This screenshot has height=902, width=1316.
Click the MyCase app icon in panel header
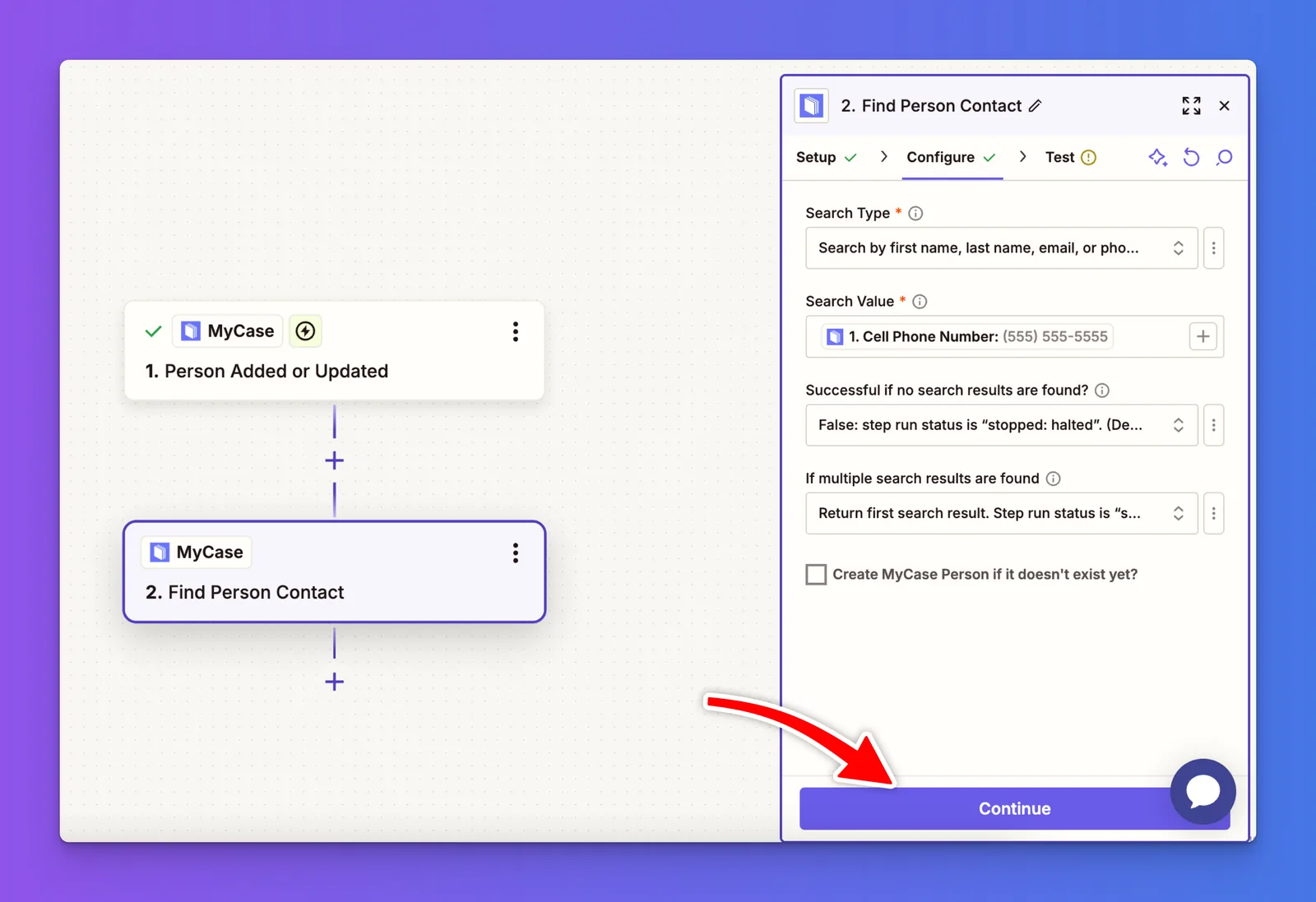click(811, 105)
